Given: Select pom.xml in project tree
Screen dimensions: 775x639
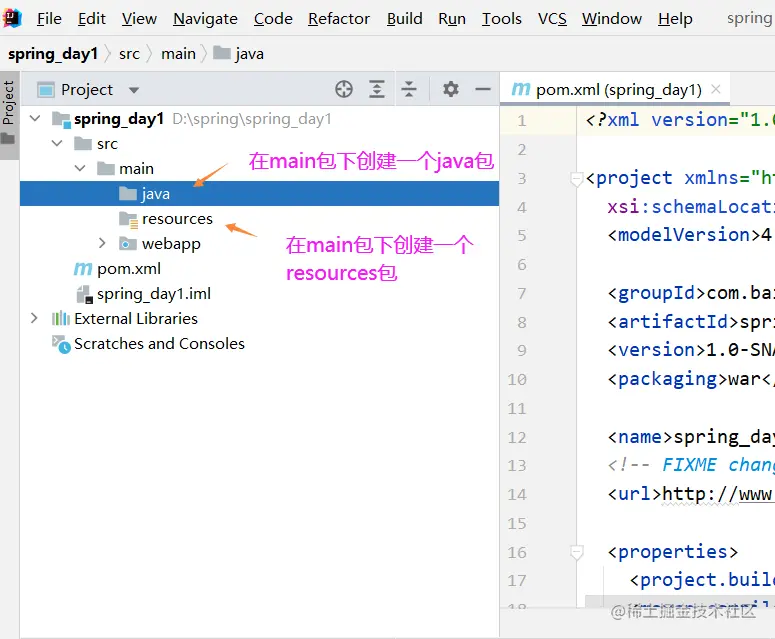Looking at the screenshot, I should (129, 269).
